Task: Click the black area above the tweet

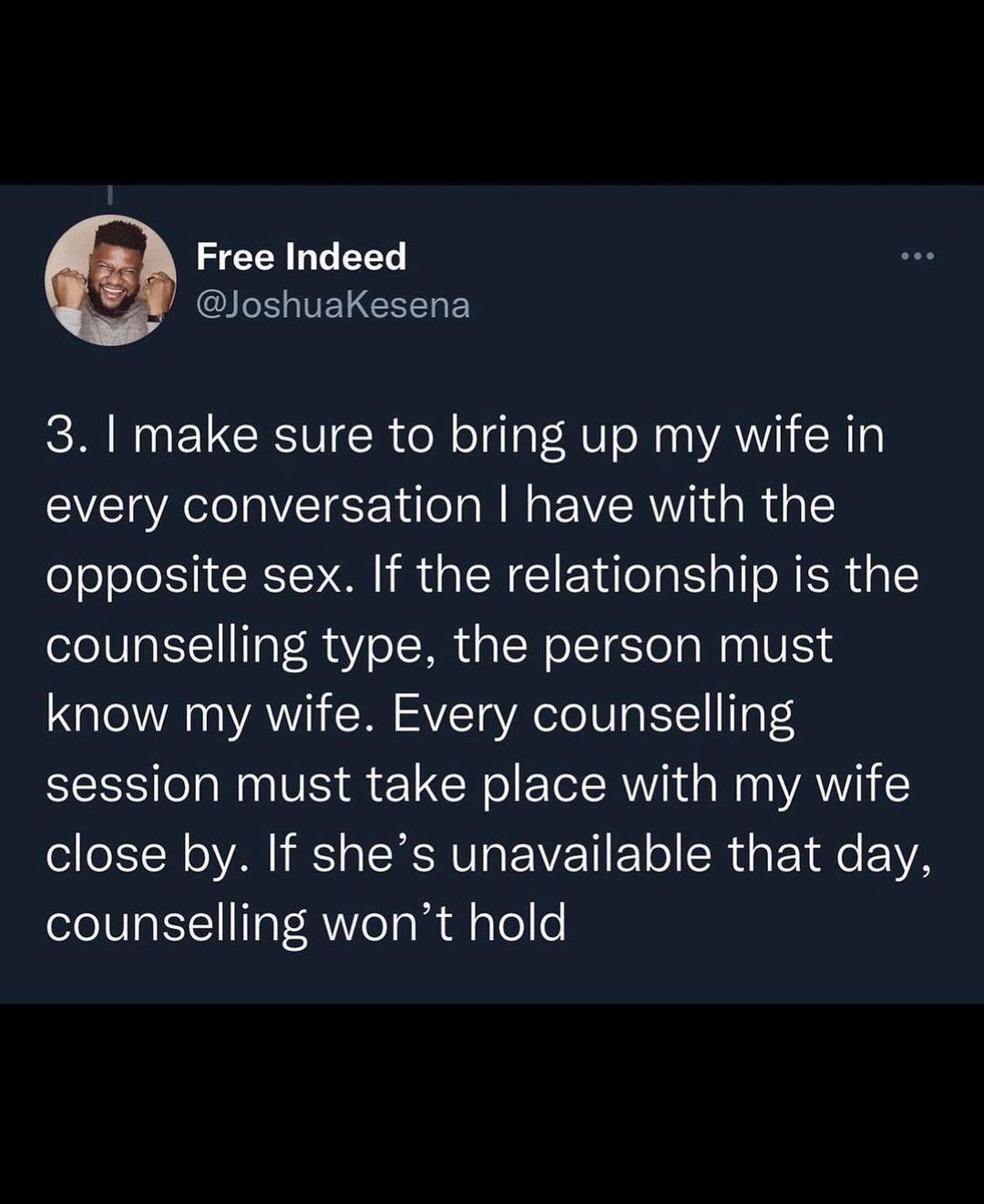Action: 492,91
